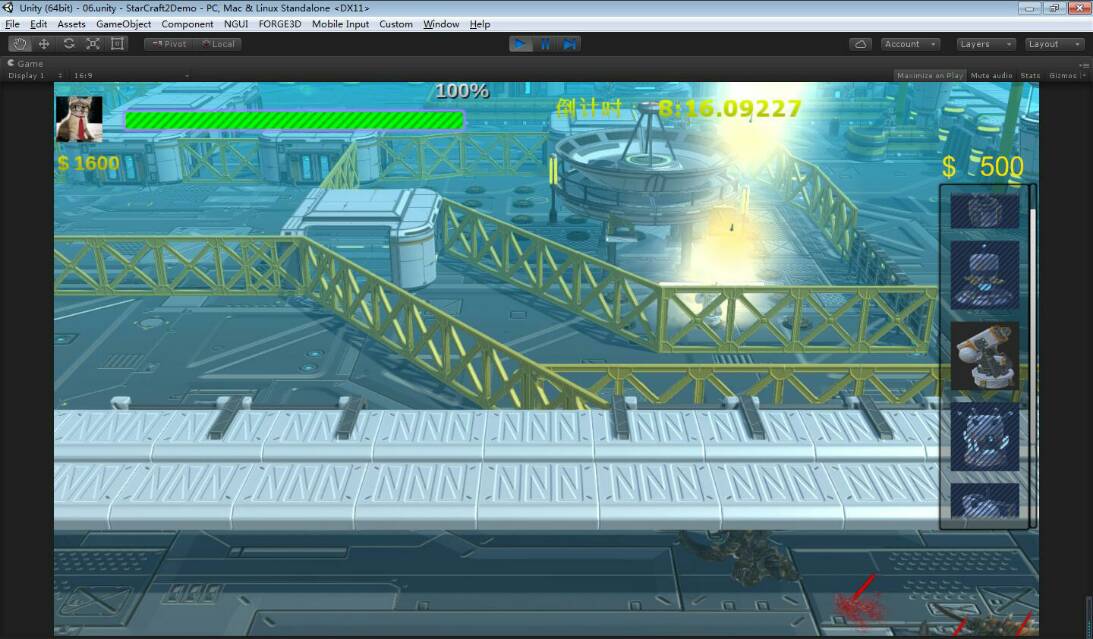Select the Rect transform tool

pos(117,44)
